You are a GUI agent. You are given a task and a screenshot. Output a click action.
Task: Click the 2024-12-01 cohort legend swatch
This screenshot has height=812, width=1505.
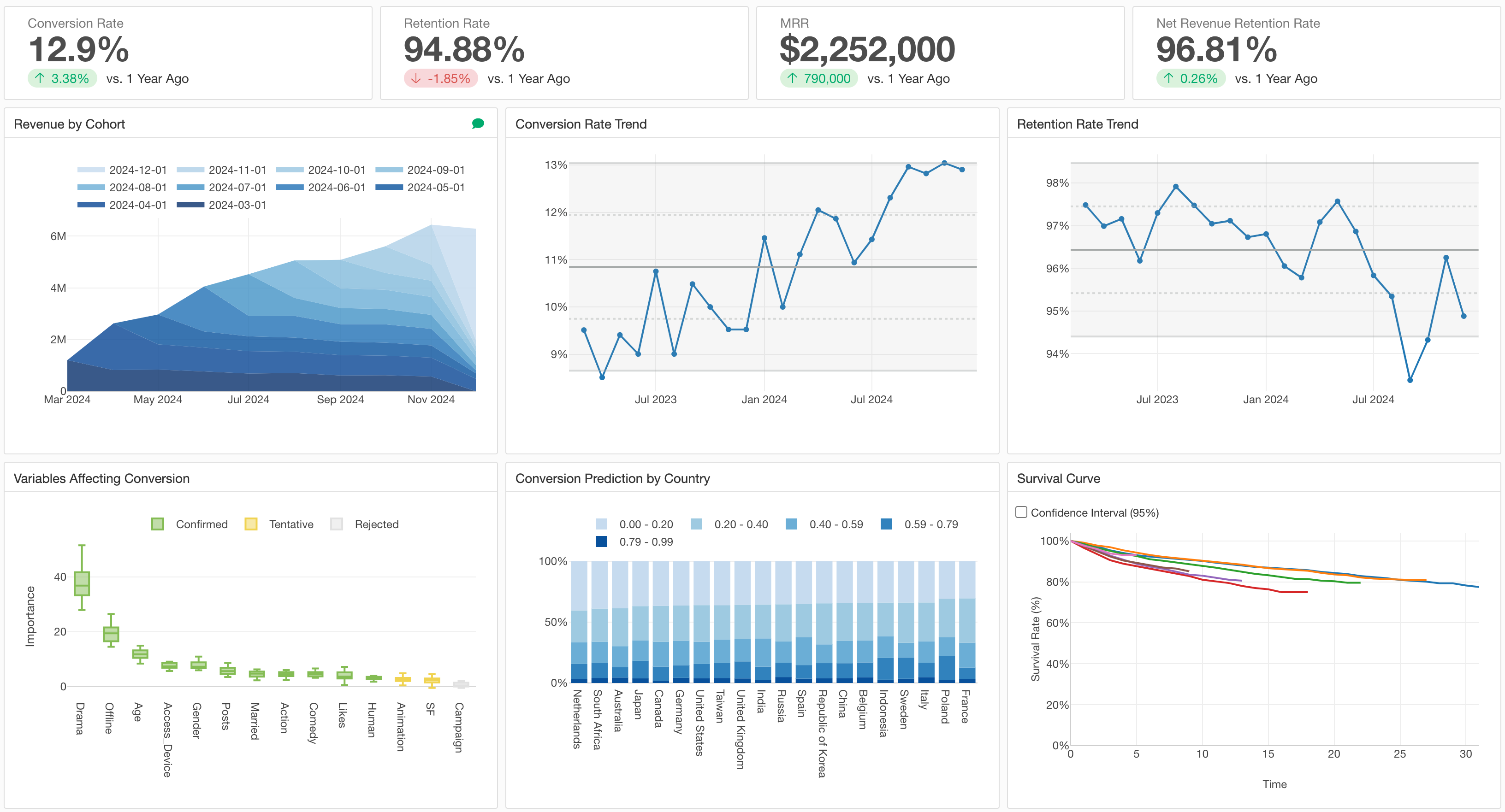point(90,170)
